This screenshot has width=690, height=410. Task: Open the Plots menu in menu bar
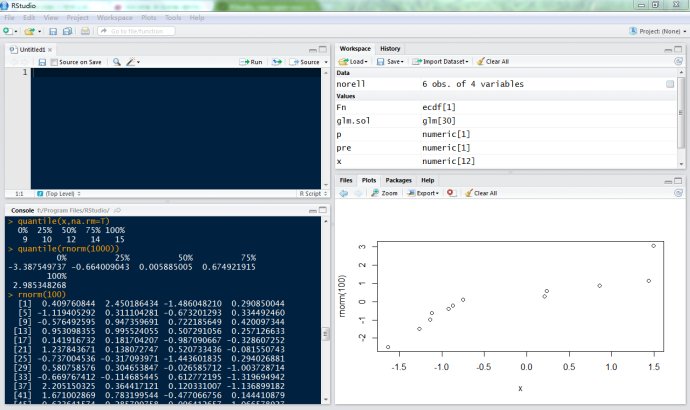point(148,17)
